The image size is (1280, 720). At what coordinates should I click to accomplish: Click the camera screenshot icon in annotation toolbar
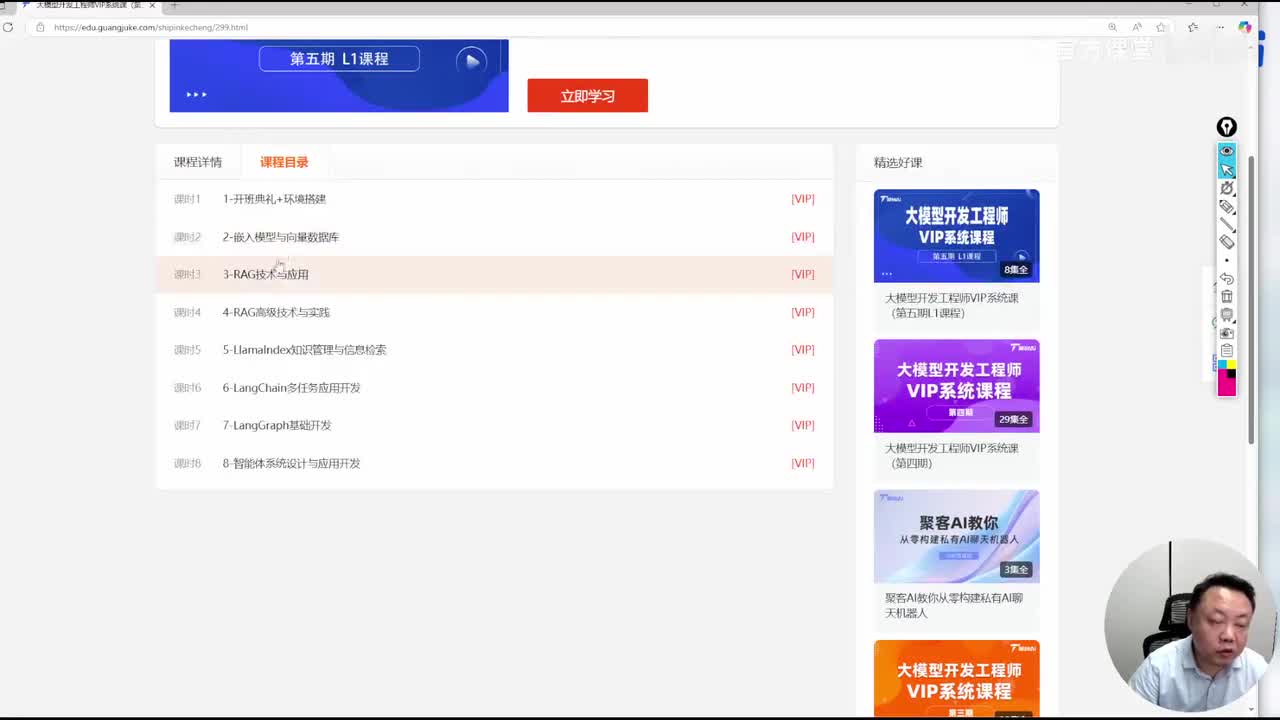point(1227,333)
